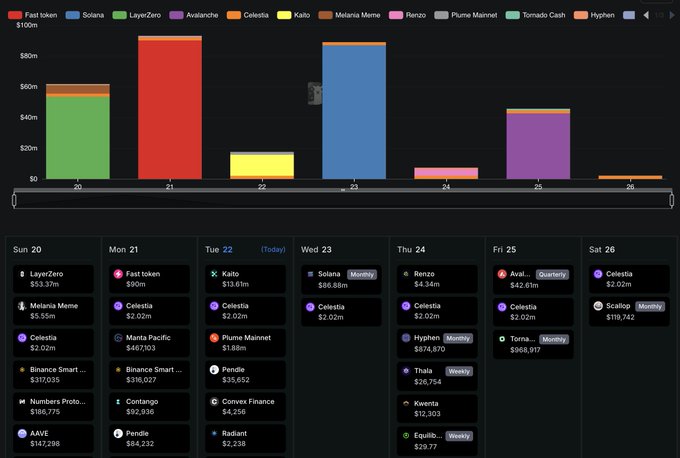Open Convex Finance $4,256 card
The width and height of the screenshot is (680, 458).
245,406
